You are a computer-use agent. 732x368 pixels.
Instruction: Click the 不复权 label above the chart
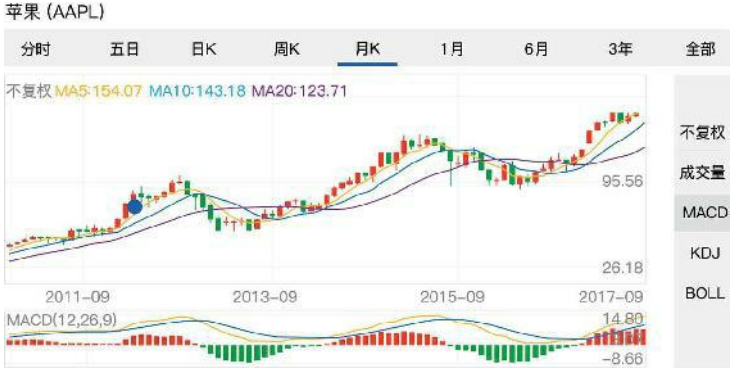pos(28,91)
